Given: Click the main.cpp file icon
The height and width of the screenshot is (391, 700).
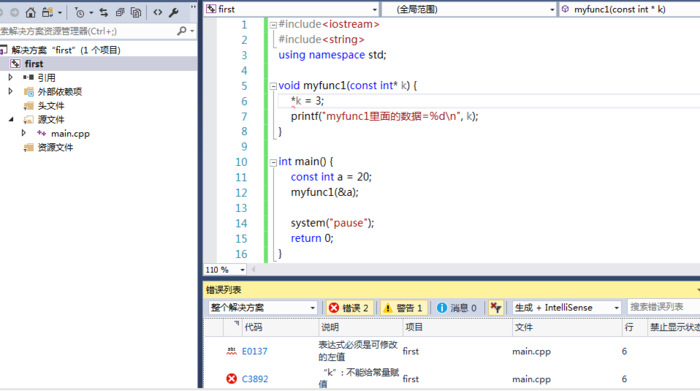Looking at the screenshot, I should point(42,133).
